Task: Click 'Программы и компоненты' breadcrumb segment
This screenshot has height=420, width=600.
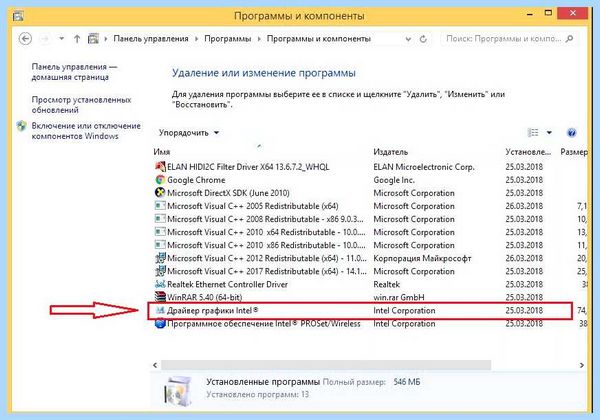Action: (x=319, y=39)
